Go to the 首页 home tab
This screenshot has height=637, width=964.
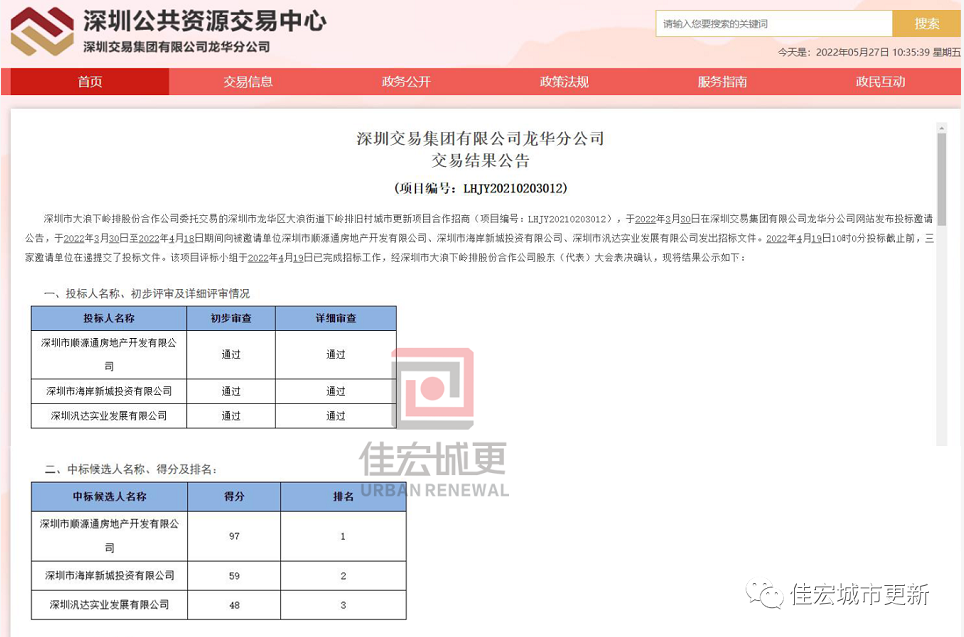click(90, 82)
